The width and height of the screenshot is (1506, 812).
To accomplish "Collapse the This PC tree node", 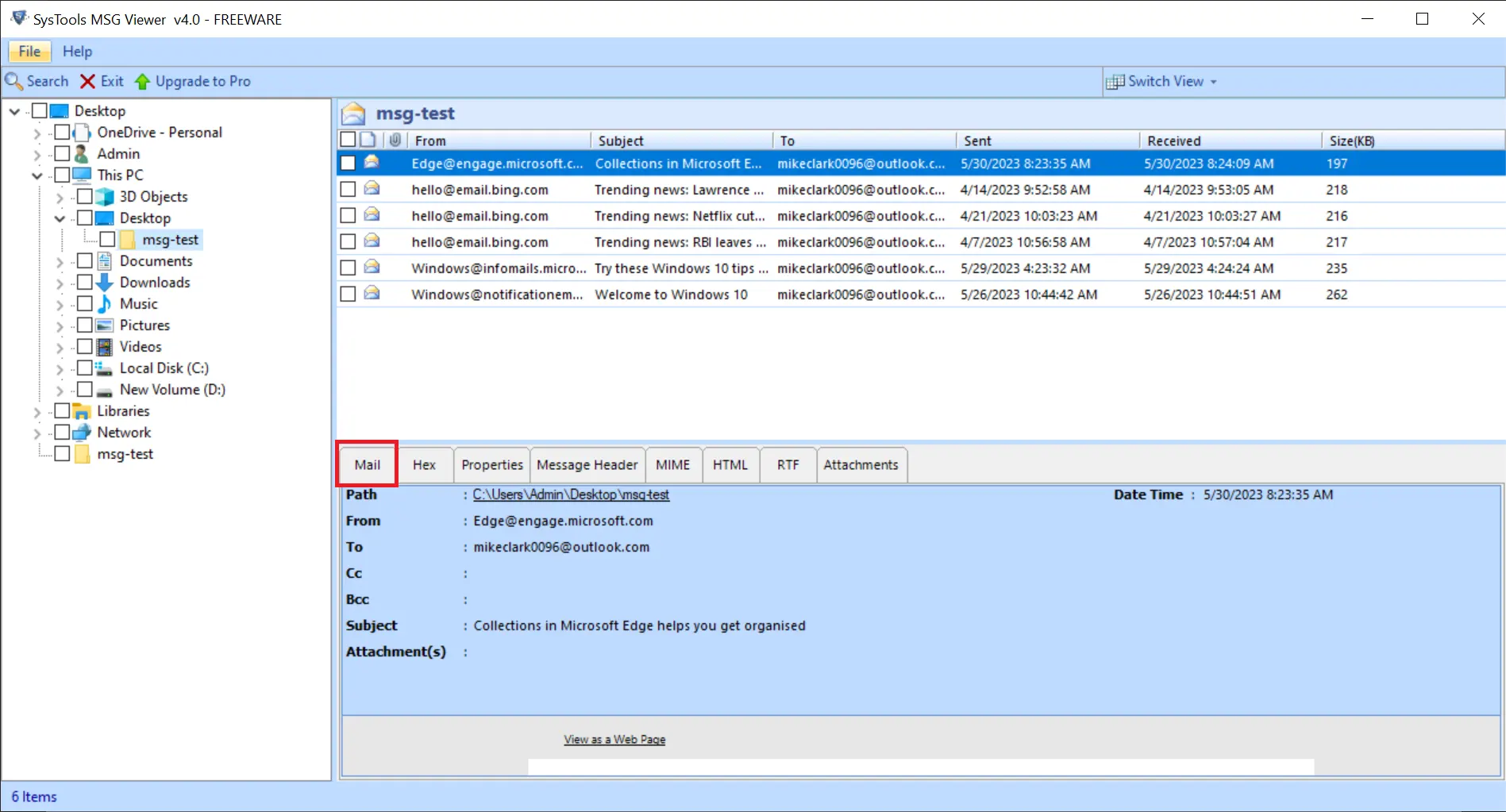I will [37, 175].
